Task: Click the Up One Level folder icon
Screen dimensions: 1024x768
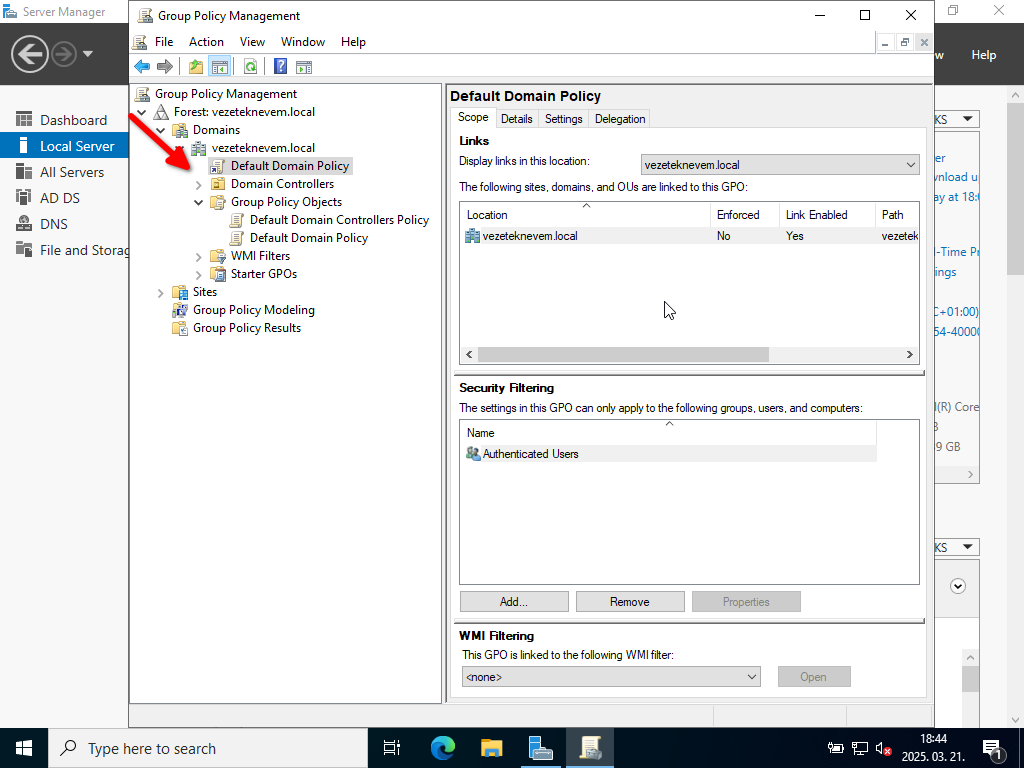Action: [196, 67]
